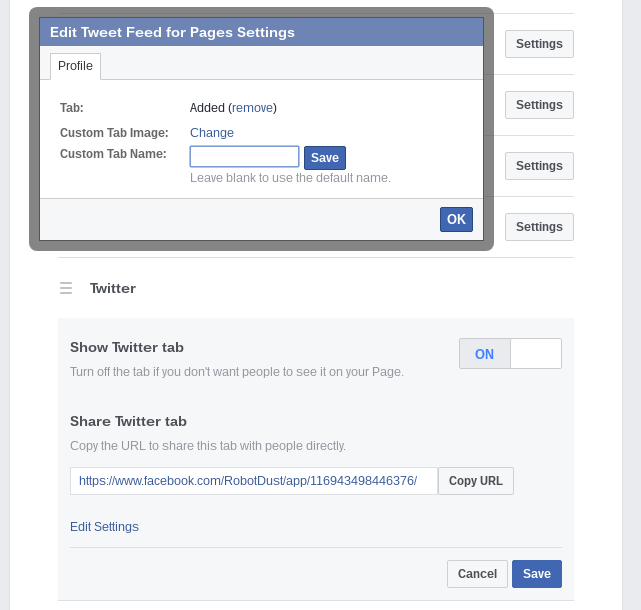Toggle the Show Twitter tab ON switch

point(485,354)
